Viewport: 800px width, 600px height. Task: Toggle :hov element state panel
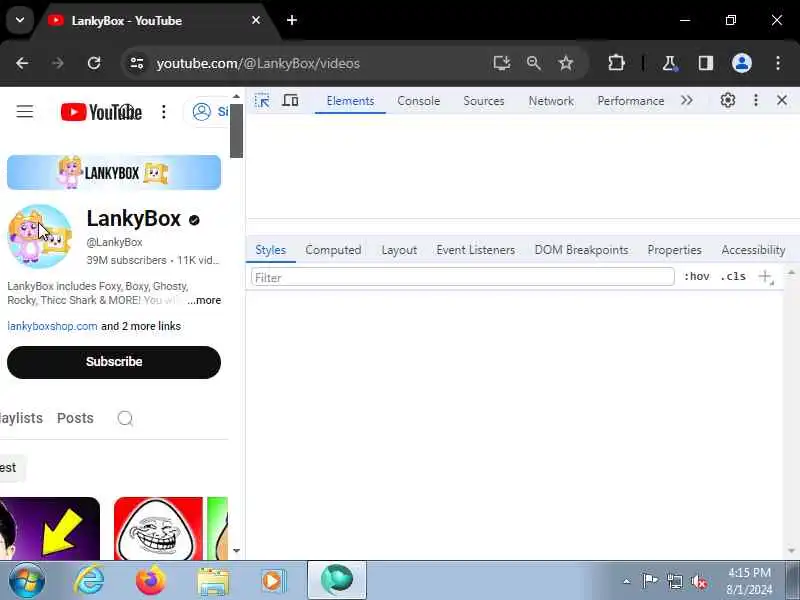coord(696,277)
